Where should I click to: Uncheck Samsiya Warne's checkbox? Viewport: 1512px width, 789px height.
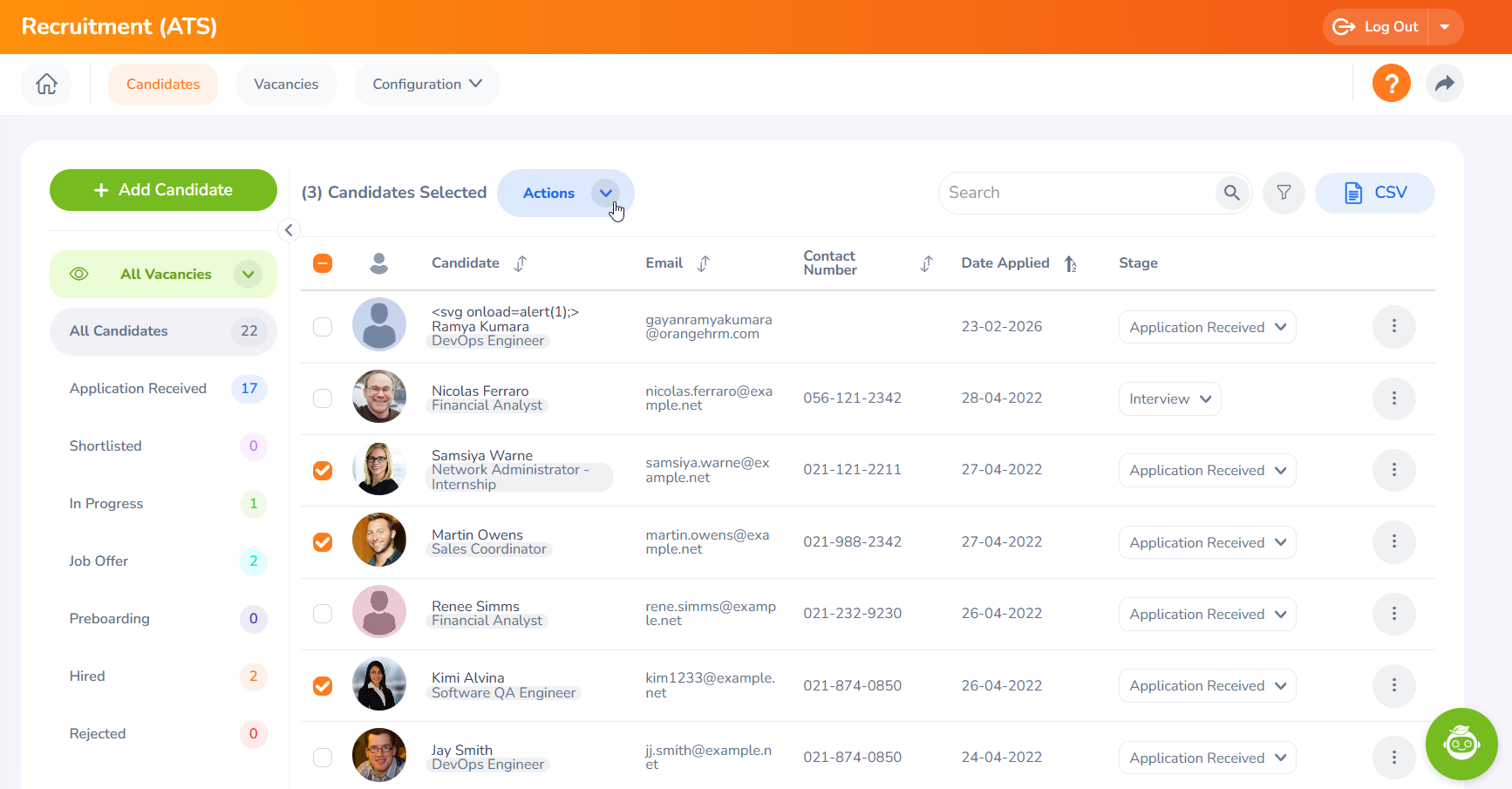point(323,471)
